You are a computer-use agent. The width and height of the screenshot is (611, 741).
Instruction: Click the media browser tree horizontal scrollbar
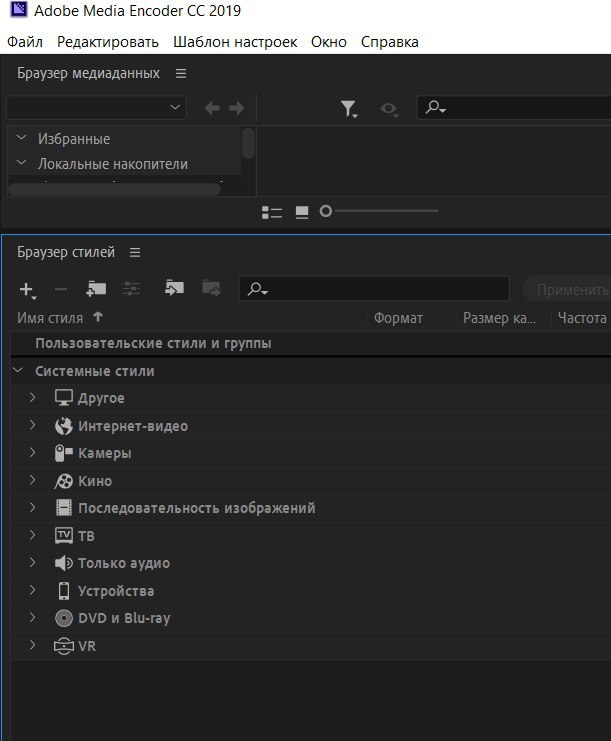[x=115, y=190]
